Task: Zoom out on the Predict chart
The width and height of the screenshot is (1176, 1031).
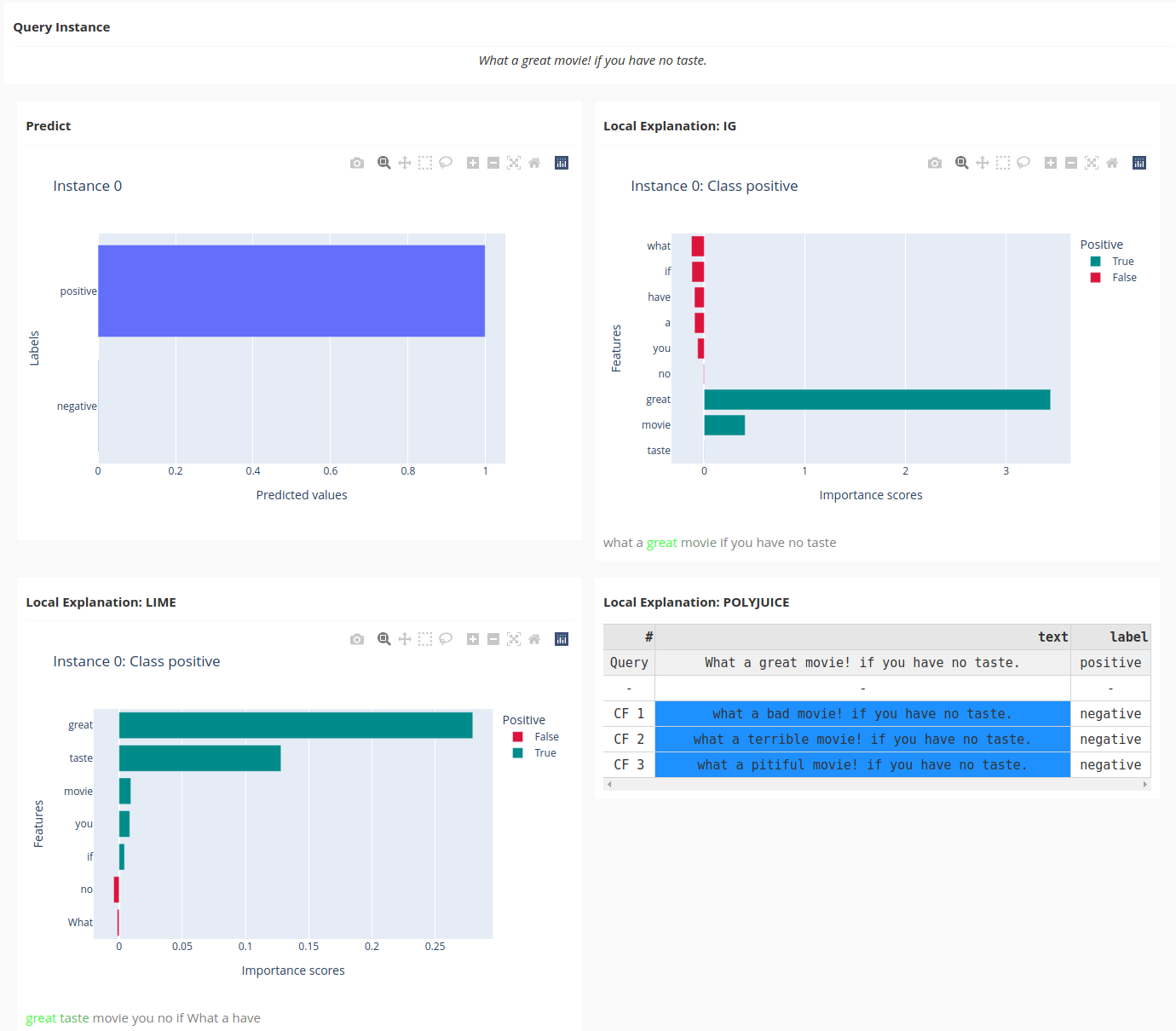Action: 493,163
